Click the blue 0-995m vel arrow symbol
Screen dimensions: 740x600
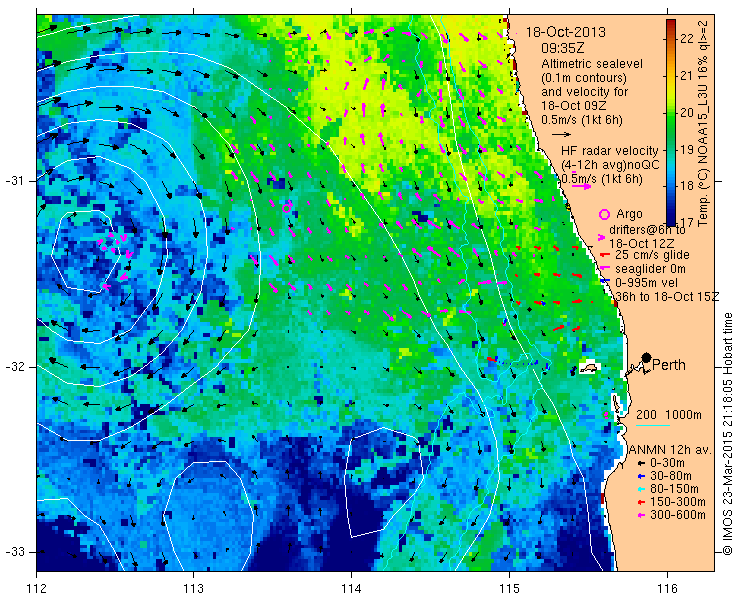tap(603, 282)
